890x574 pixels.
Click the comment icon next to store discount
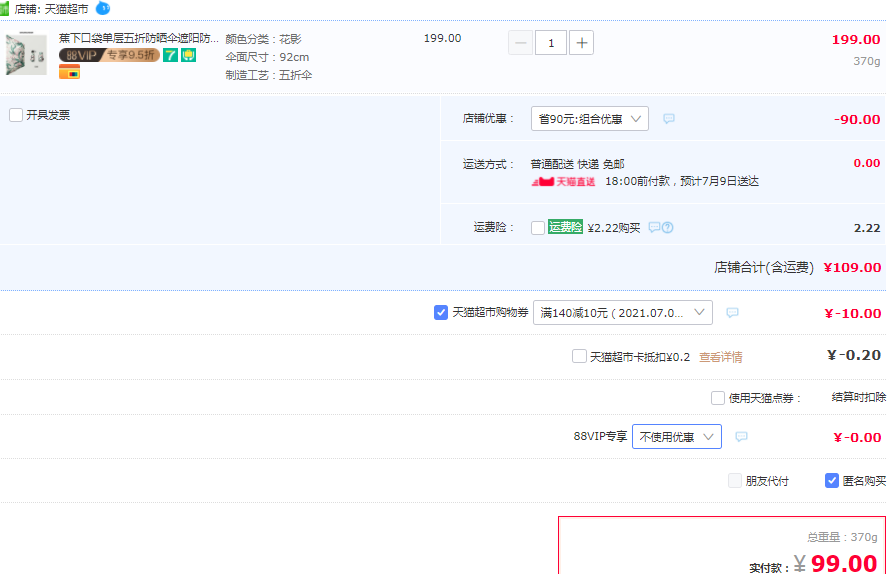coord(669,119)
